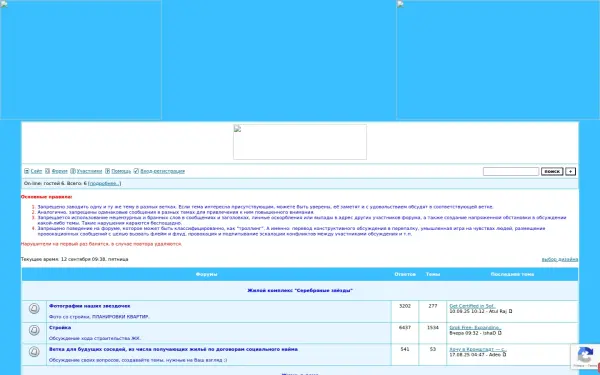The image size is (600, 375).
Task: Open the выбор дизайна link
Action: click(560, 259)
